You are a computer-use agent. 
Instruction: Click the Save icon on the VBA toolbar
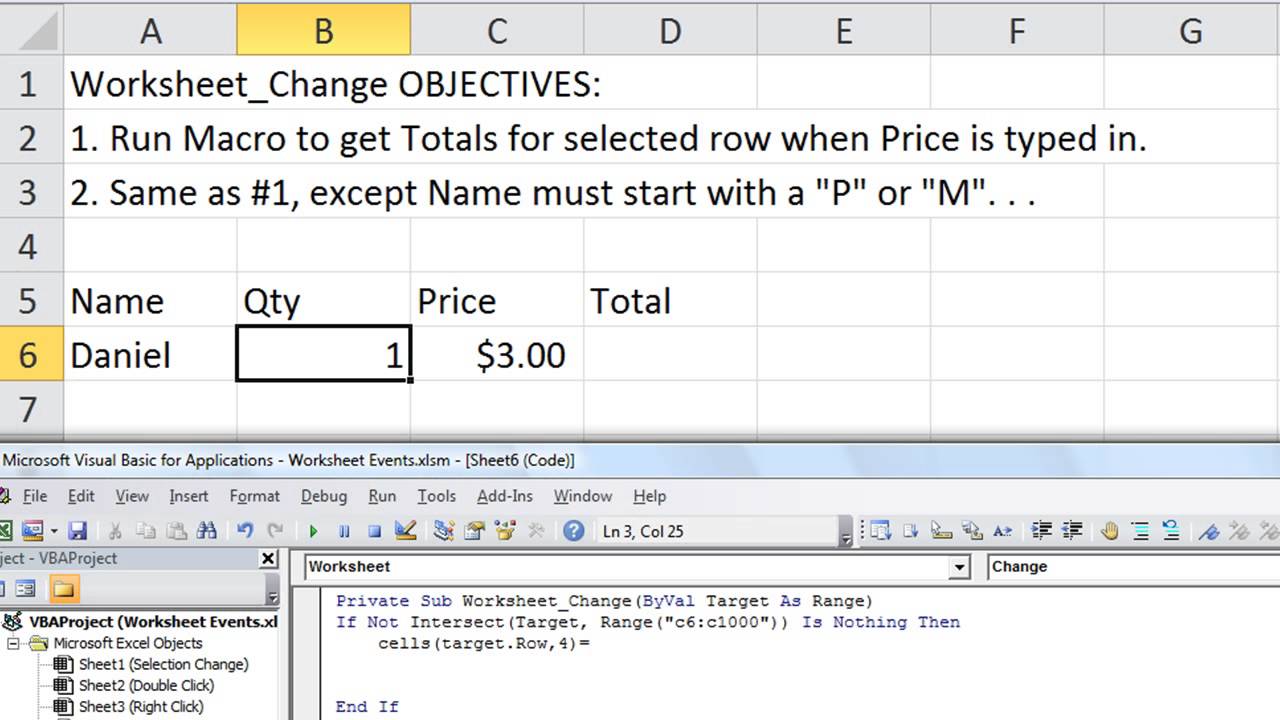(x=79, y=531)
